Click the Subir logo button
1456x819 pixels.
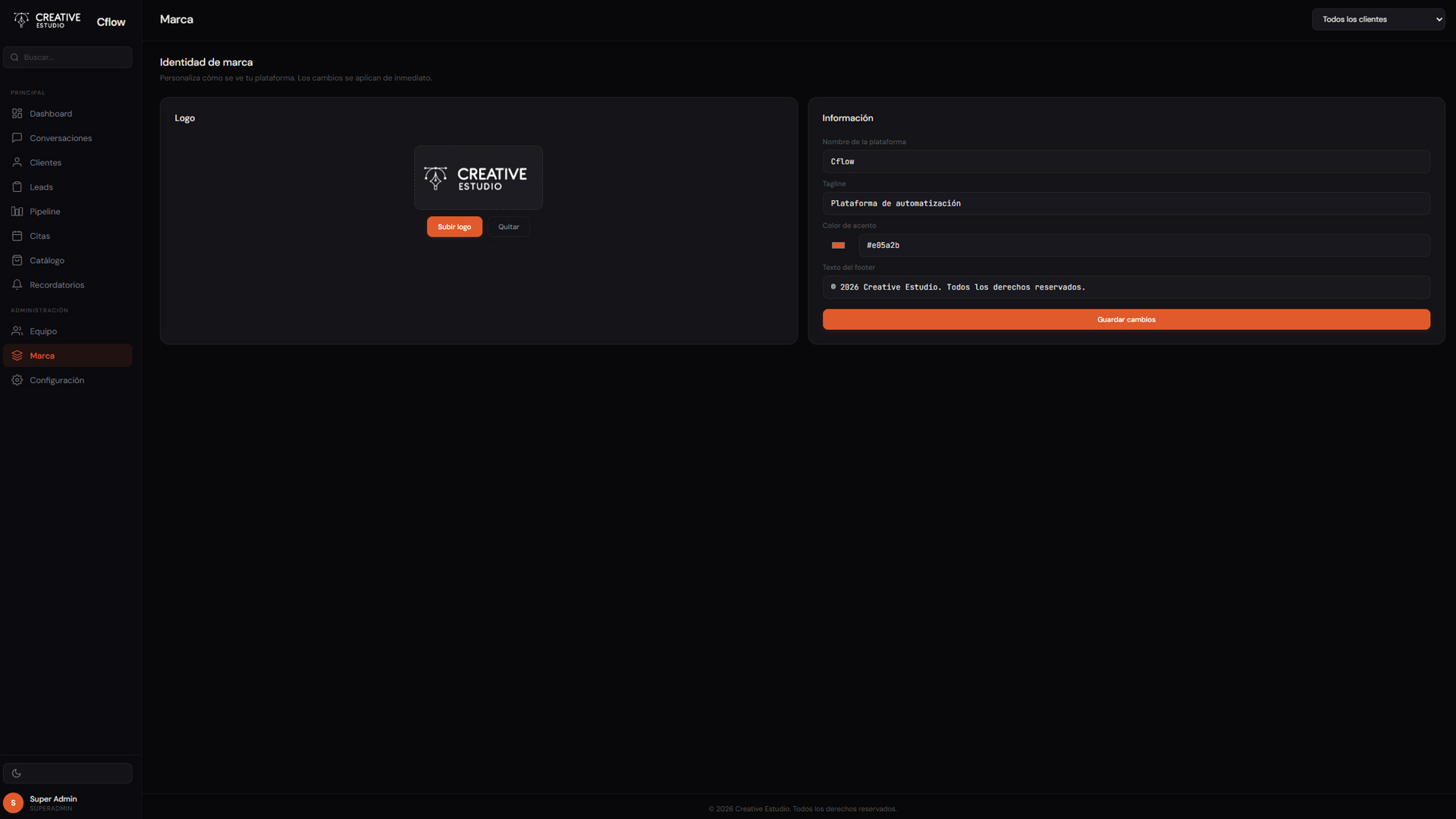point(454,227)
